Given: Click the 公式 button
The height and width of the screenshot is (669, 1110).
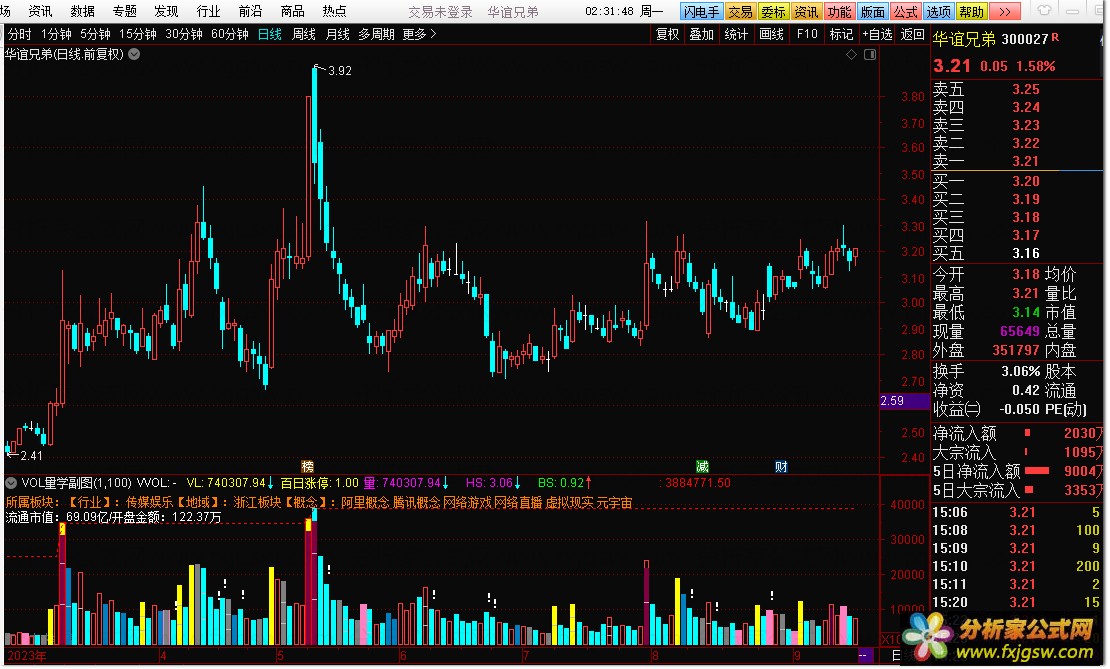Looking at the screenshot, I should [905, 11].
